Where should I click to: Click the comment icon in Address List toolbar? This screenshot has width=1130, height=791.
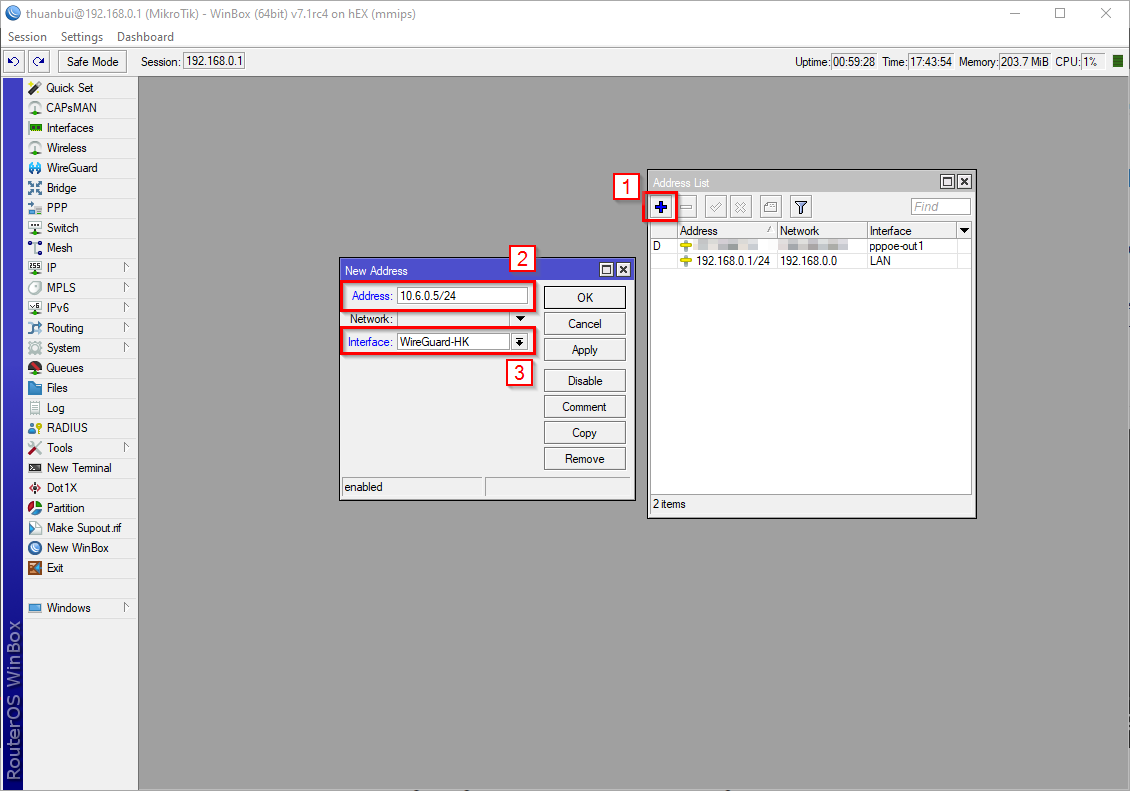[x=770, y=207]
